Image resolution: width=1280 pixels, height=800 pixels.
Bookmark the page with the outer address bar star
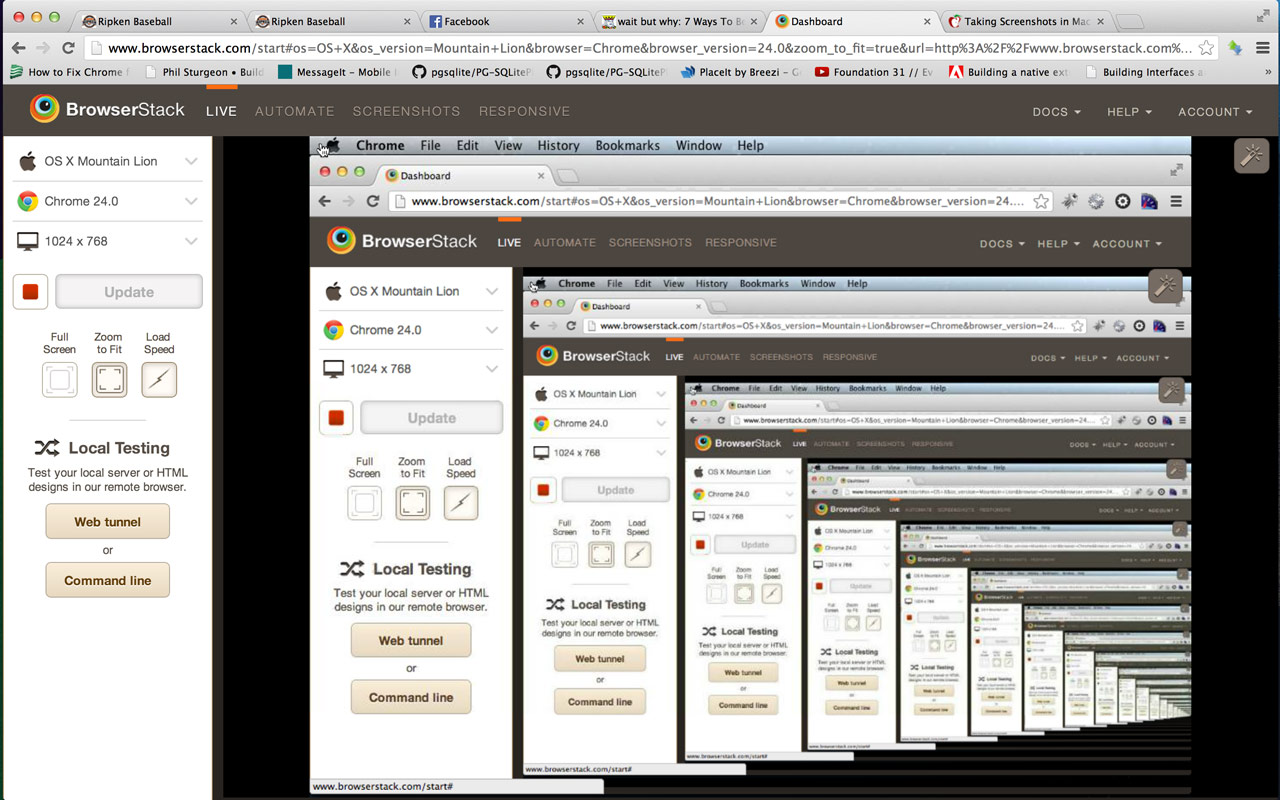click(1206, 47)
